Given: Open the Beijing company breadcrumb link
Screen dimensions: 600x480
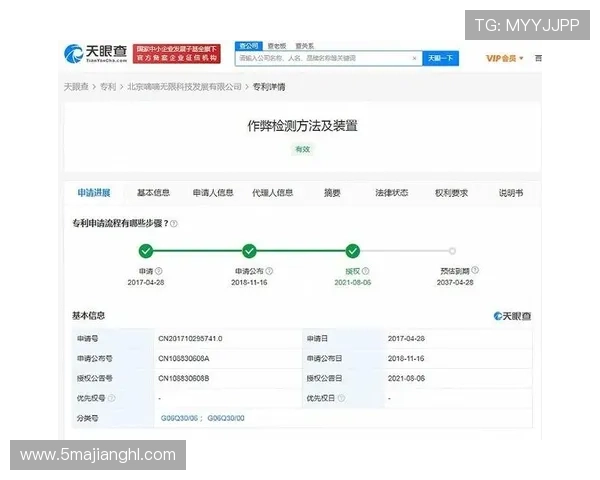Looking at the screenshot, I should (x=184, y=87).
